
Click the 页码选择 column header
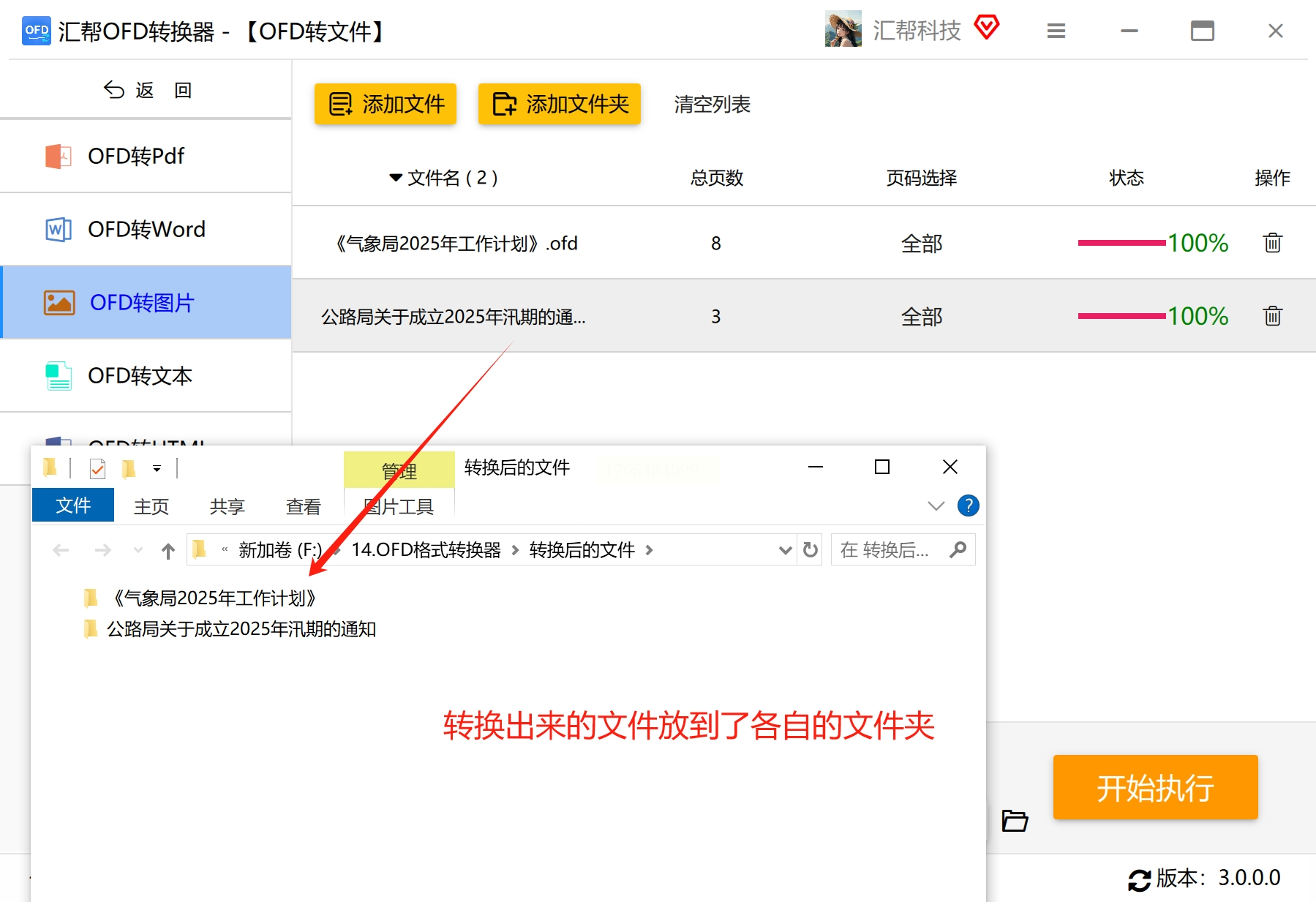coord(922,178)
